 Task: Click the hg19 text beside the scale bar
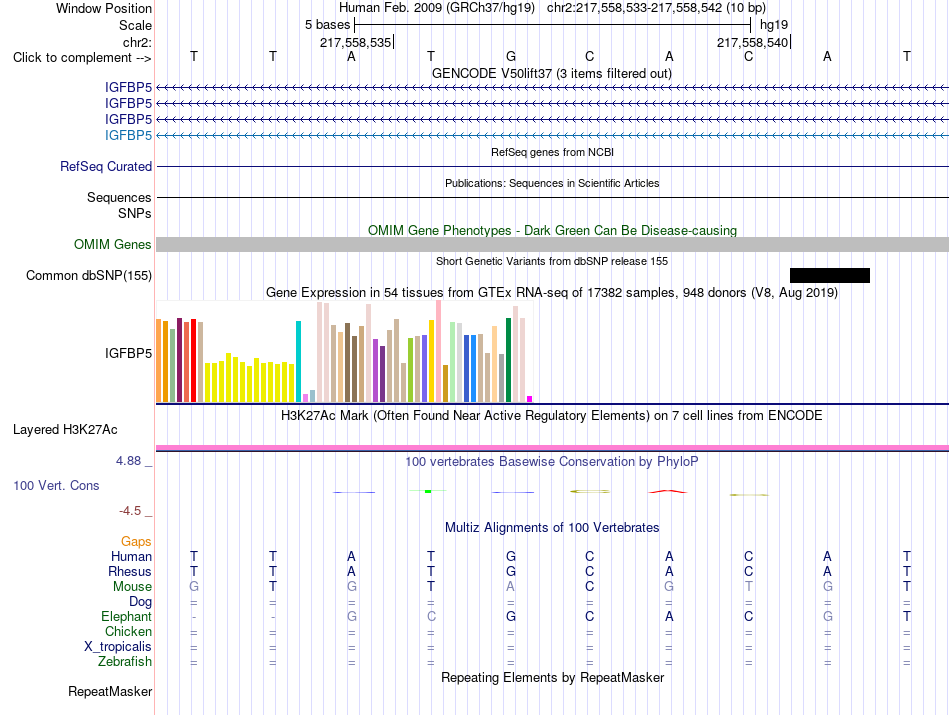(x=774, y=25)
